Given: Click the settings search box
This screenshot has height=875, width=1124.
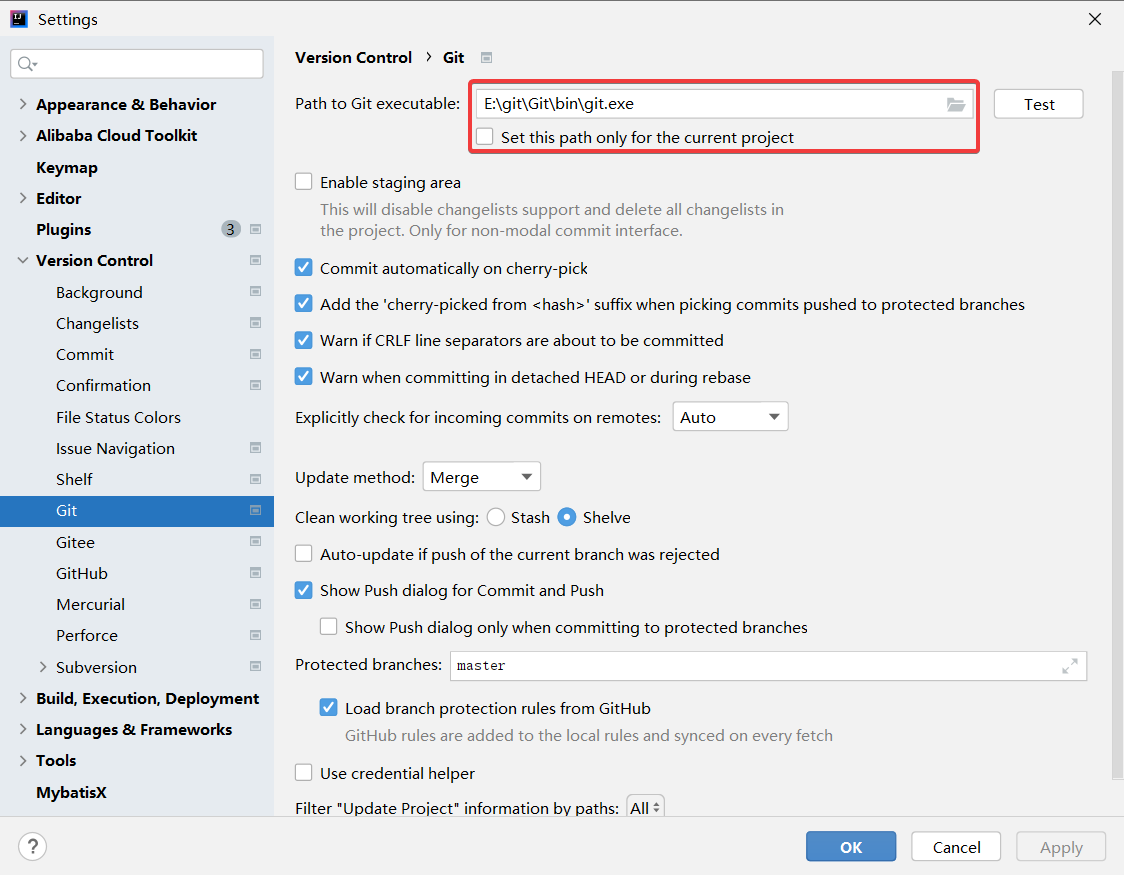Looking at the screenshot, I should [x=137, y=64].
